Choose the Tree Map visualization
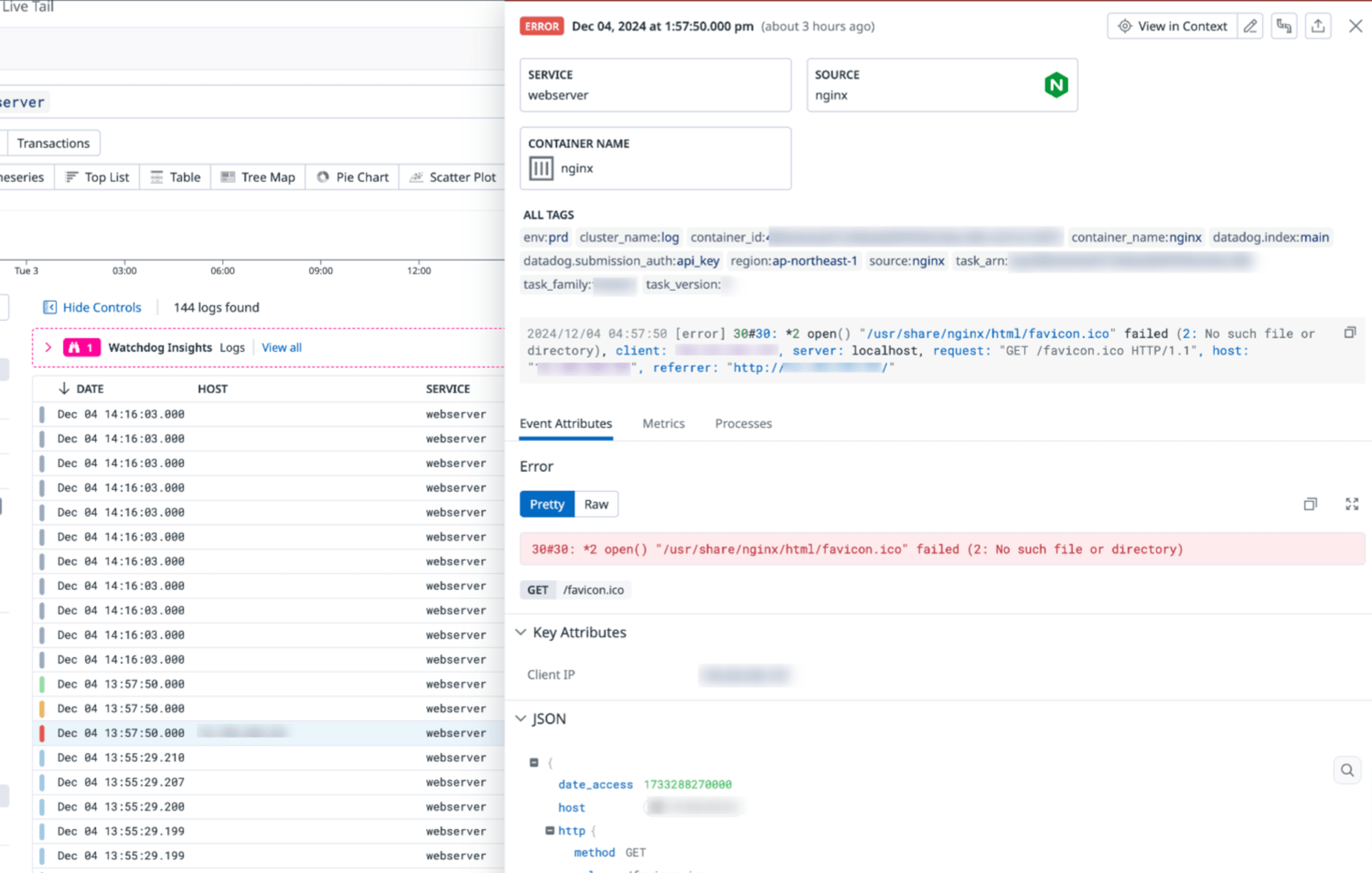The width and height of the screenshot is (1372, 873). 258,177
